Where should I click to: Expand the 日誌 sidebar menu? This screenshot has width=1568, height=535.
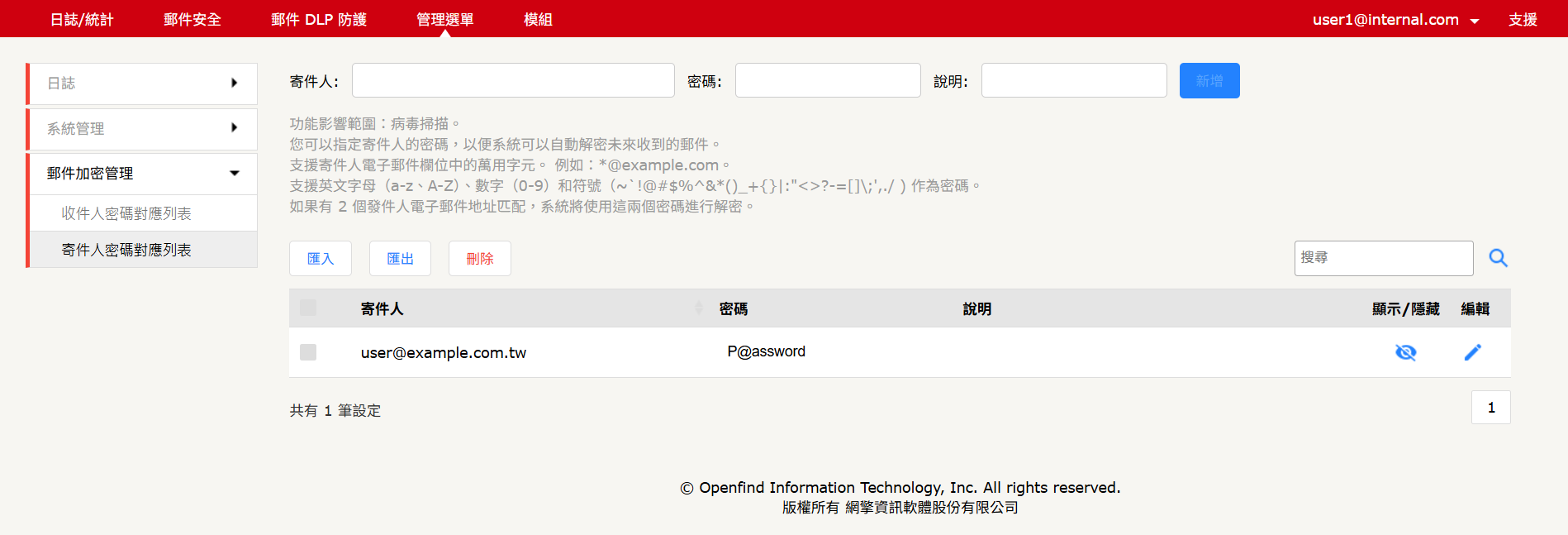142,84
